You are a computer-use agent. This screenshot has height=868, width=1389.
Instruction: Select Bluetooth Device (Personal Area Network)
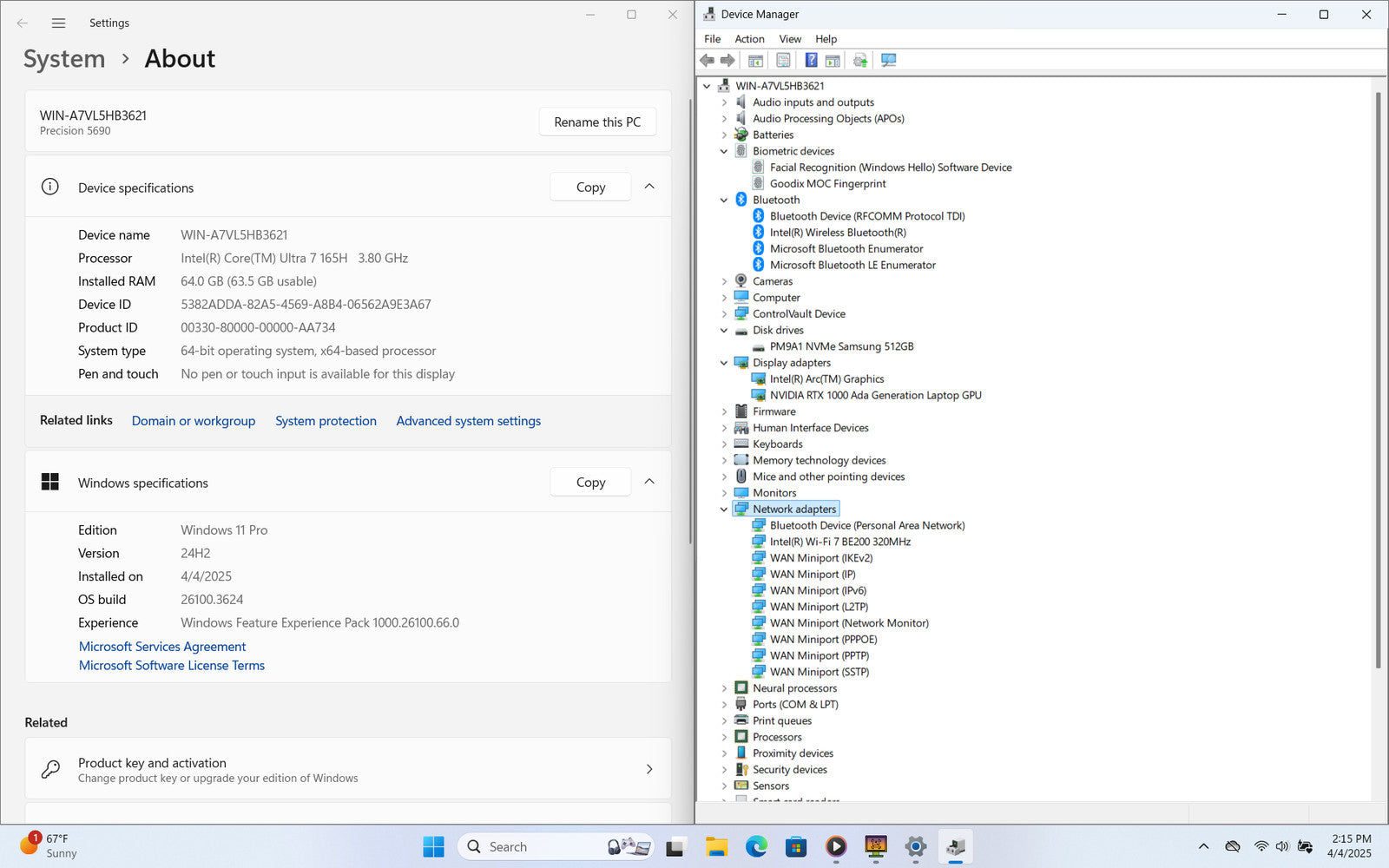pyautogui.click(x=867, y=525)
